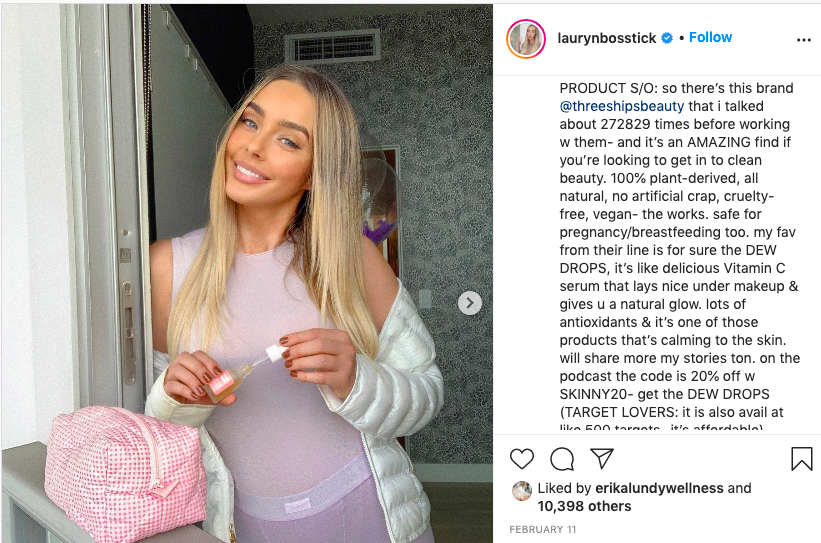Open the laurynbosstick username link
Viewport: 821px width, 543px height.
click(606, 38)
